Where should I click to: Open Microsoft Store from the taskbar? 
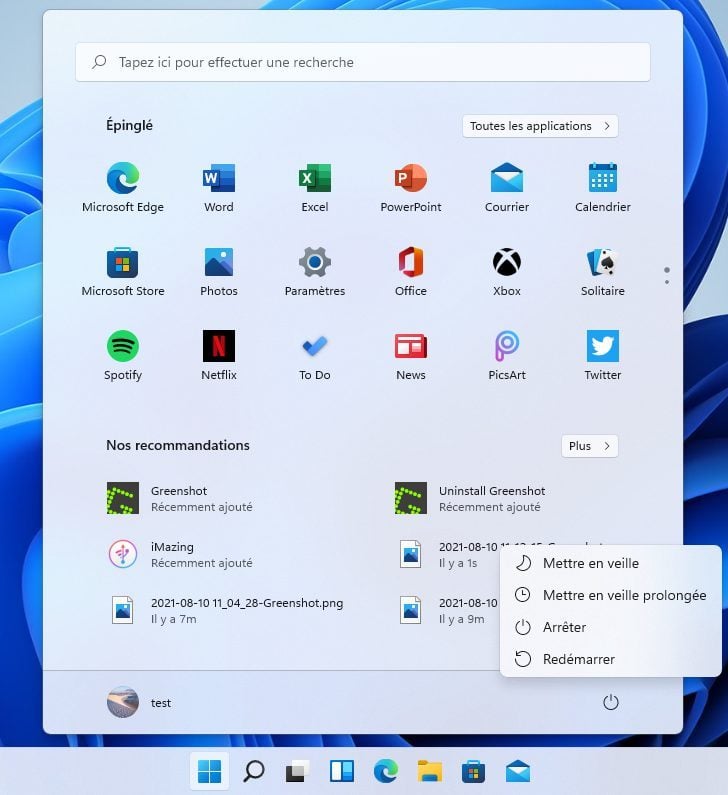coord(474,771)
